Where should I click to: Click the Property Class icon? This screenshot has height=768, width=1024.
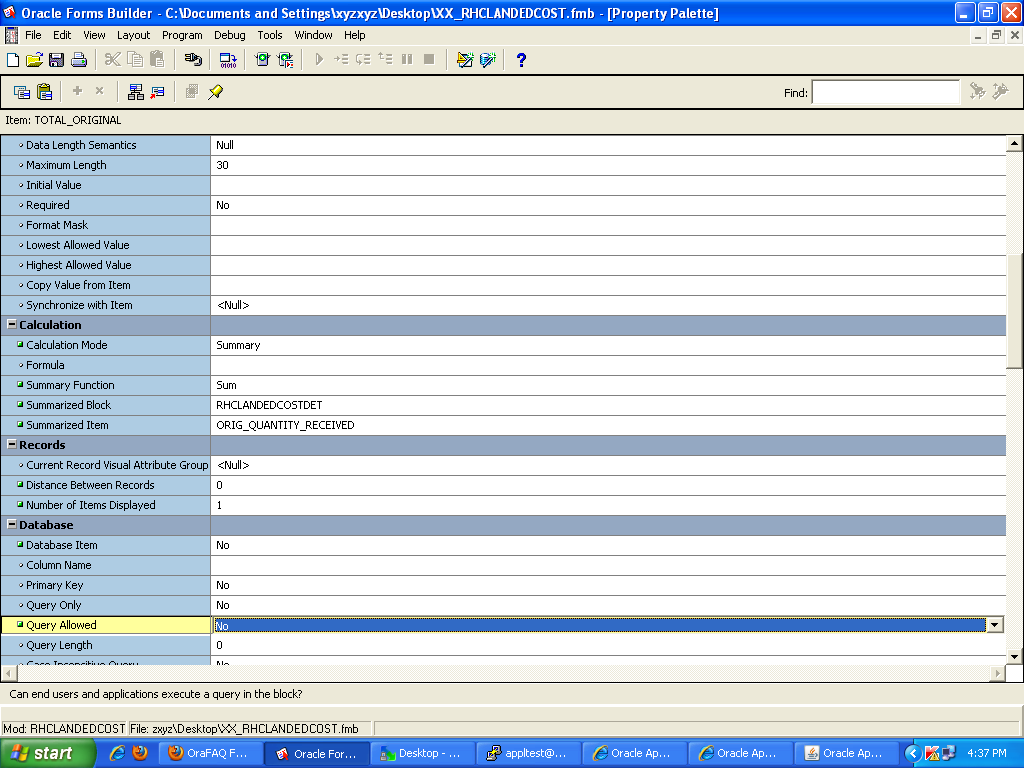[x=136, y=92]
